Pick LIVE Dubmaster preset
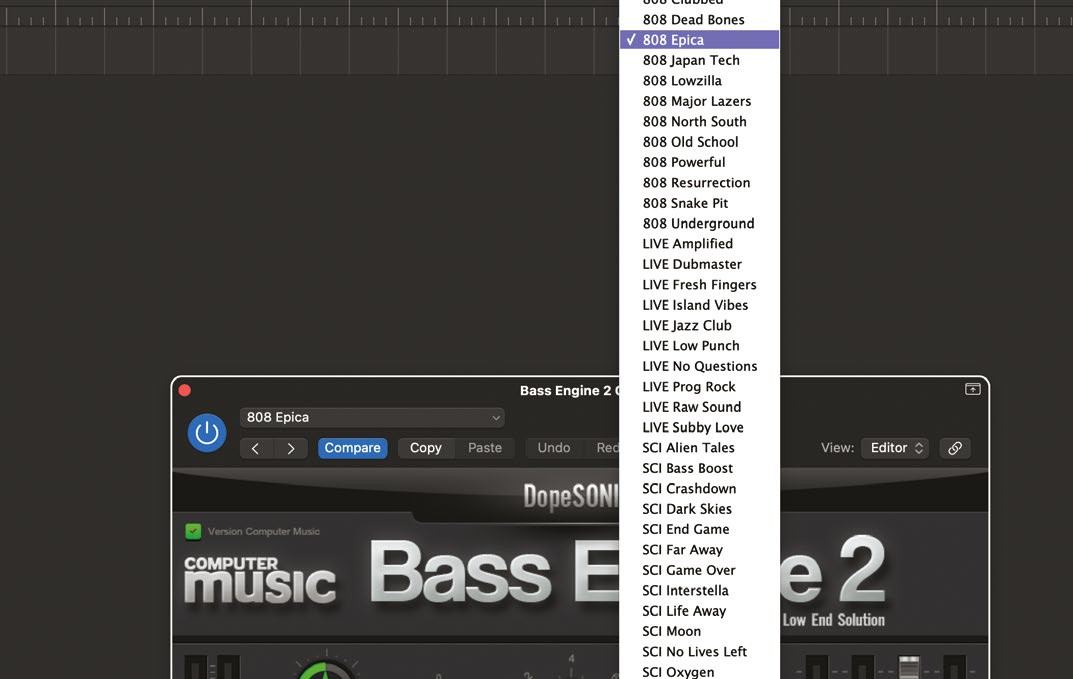This screenshot has width=1073, height=679. tap(699, 264)
